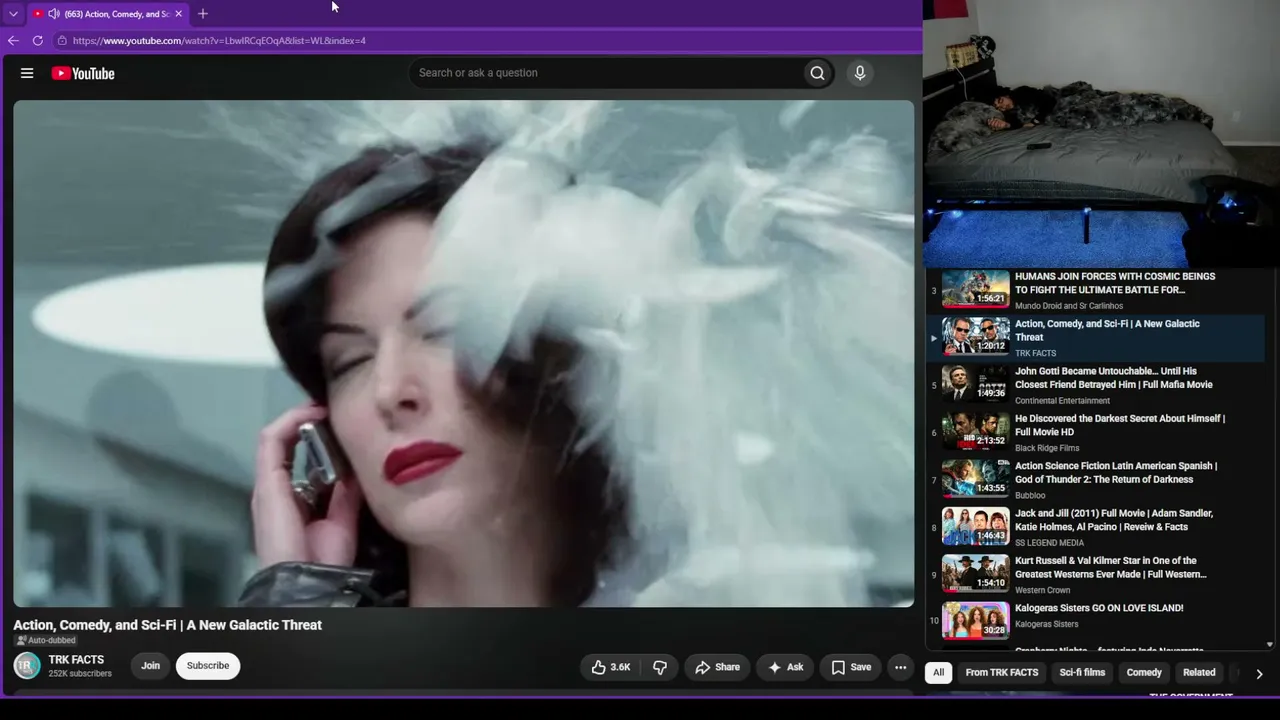1280x720 pixels.
Task: Expand the browser tab list dropdown
Action: pos(13,14)
